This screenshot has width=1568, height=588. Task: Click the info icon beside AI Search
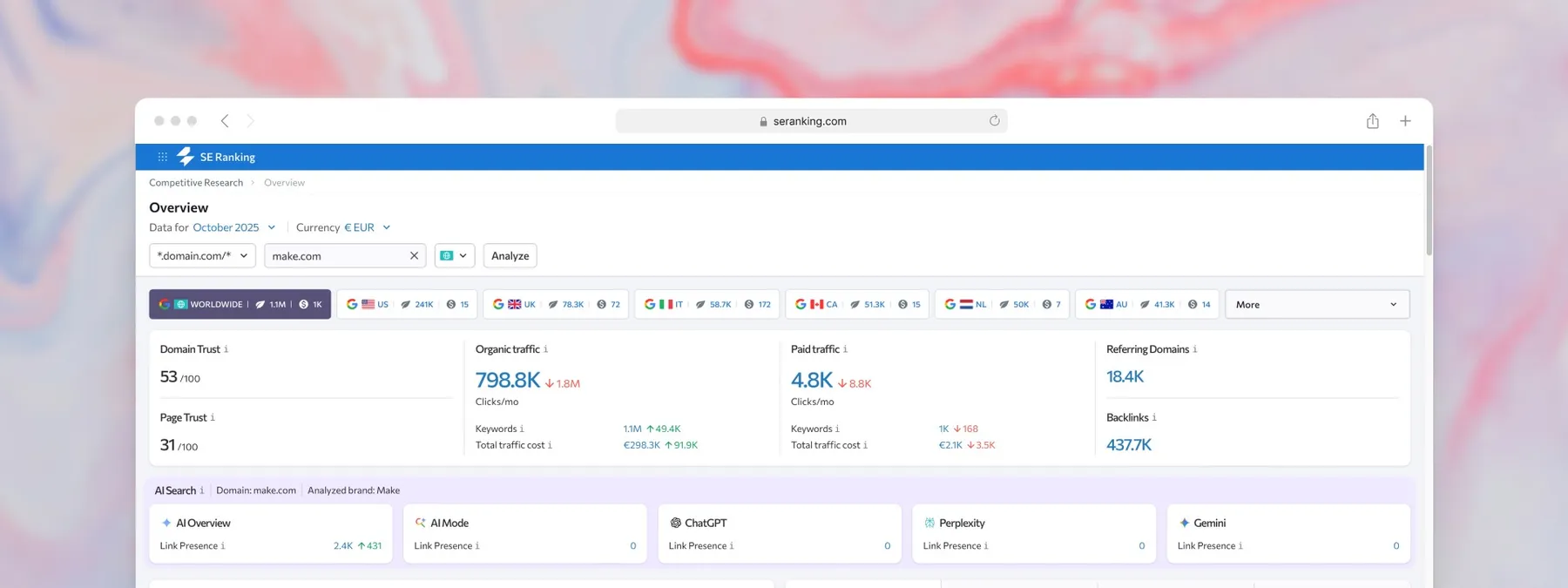202,490
